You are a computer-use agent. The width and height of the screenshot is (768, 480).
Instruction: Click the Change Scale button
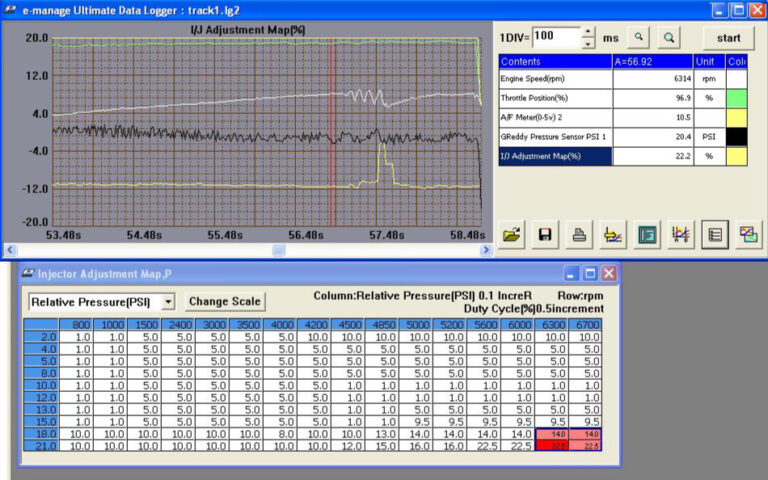coord(225,301)
